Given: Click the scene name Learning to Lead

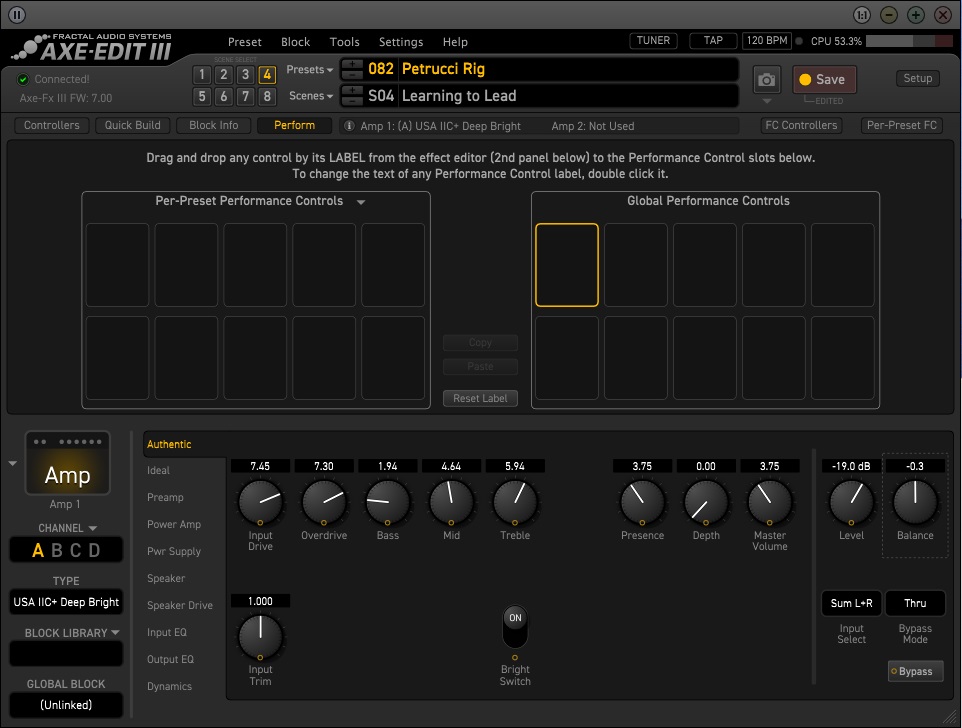Looking at the screenshot, I should coord(459,96).
